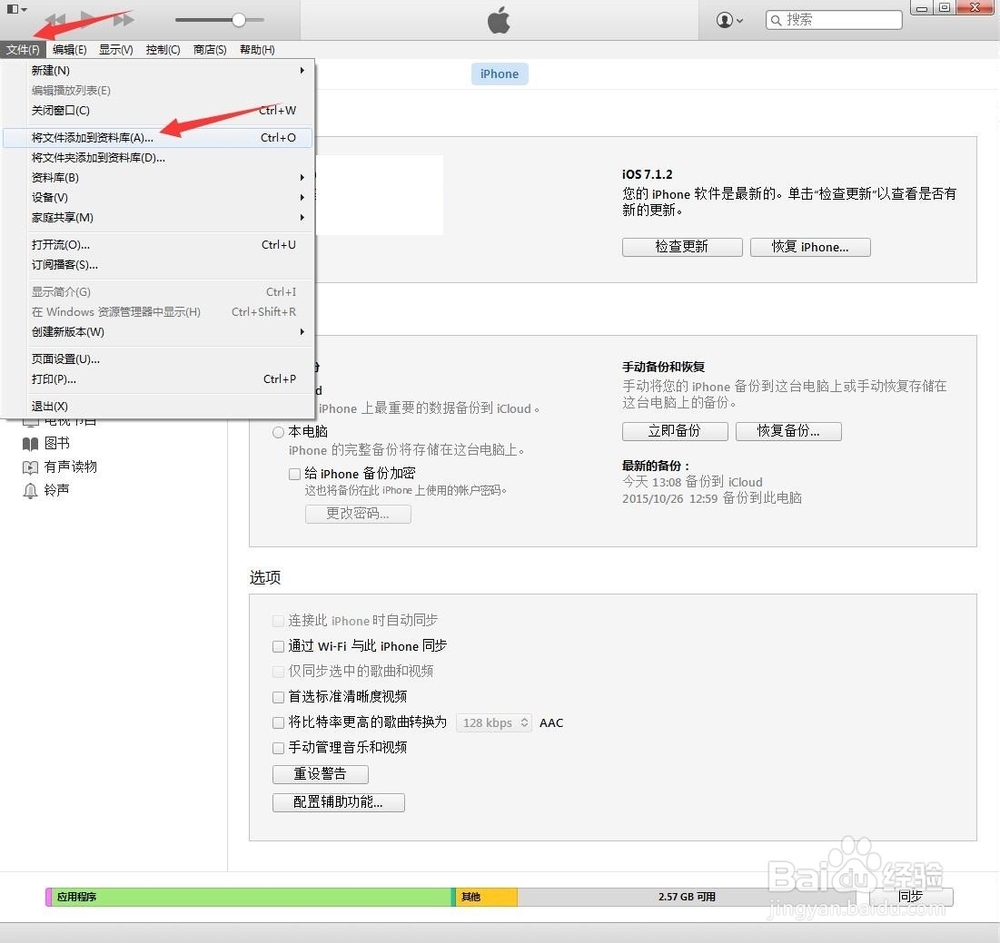Expand the 新建(N) submenu

(x=158, y=70)
